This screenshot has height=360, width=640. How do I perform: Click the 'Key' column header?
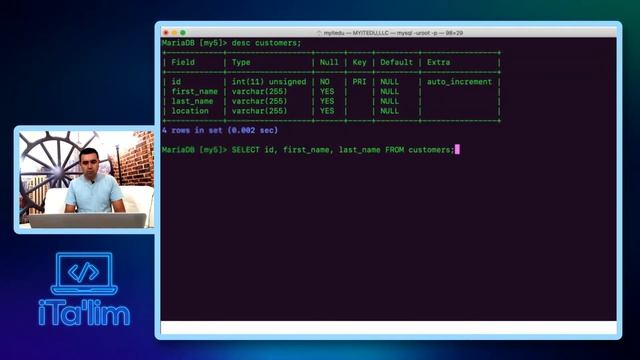[x=359, y=62]
